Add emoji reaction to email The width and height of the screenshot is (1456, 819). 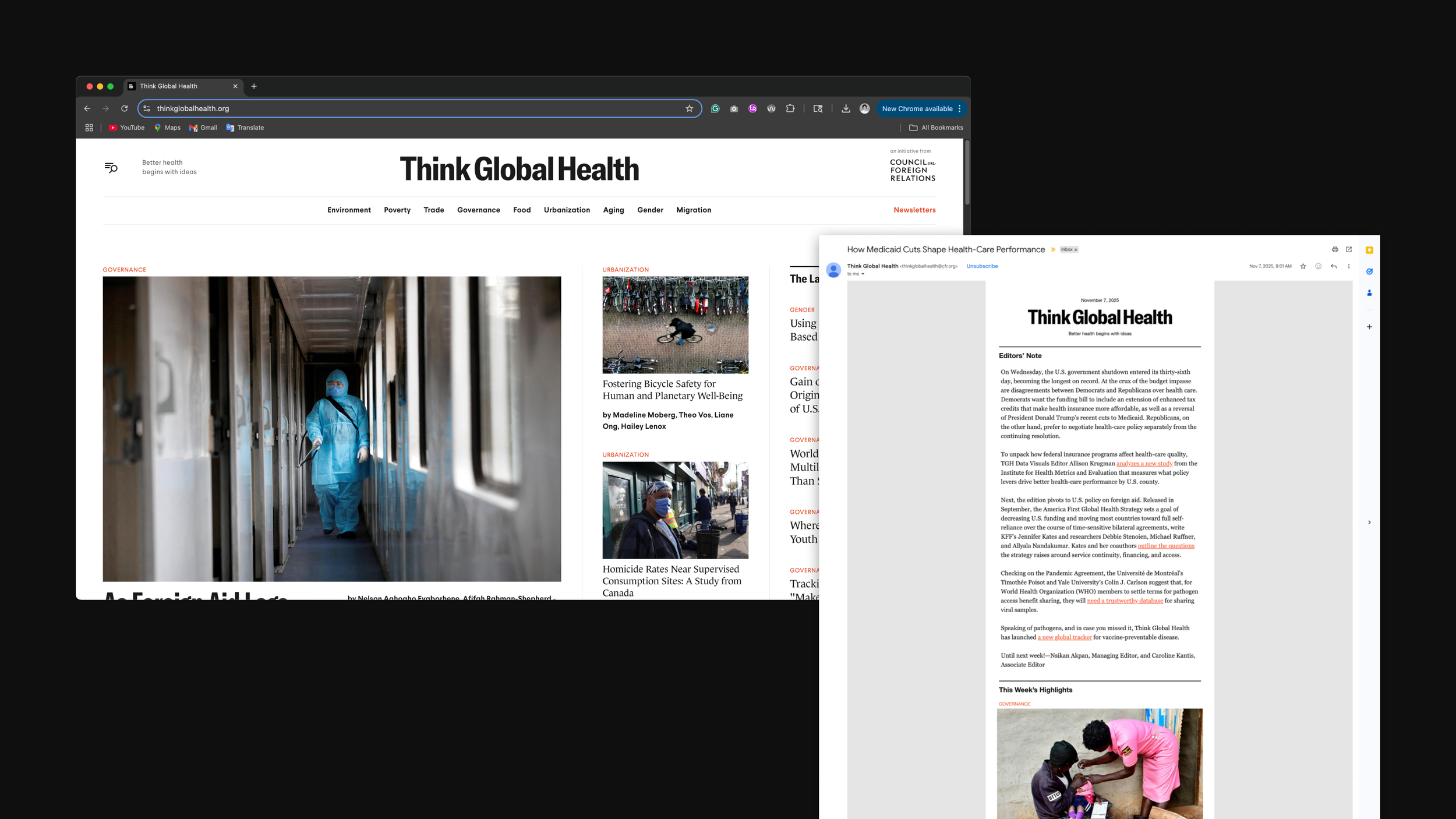coord(1319,266)
